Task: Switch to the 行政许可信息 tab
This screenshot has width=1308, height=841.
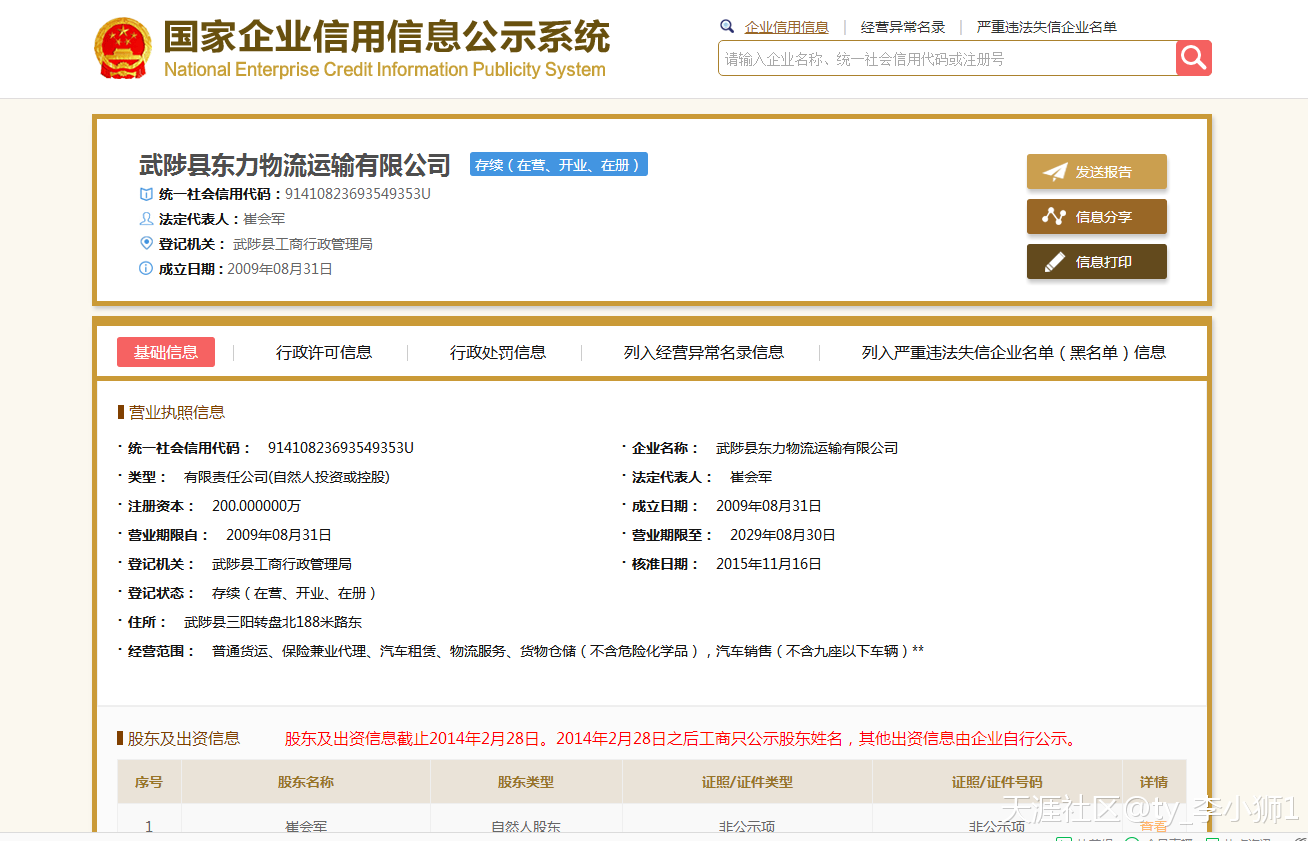Action: pyautogui.click(x=324, y=352)
